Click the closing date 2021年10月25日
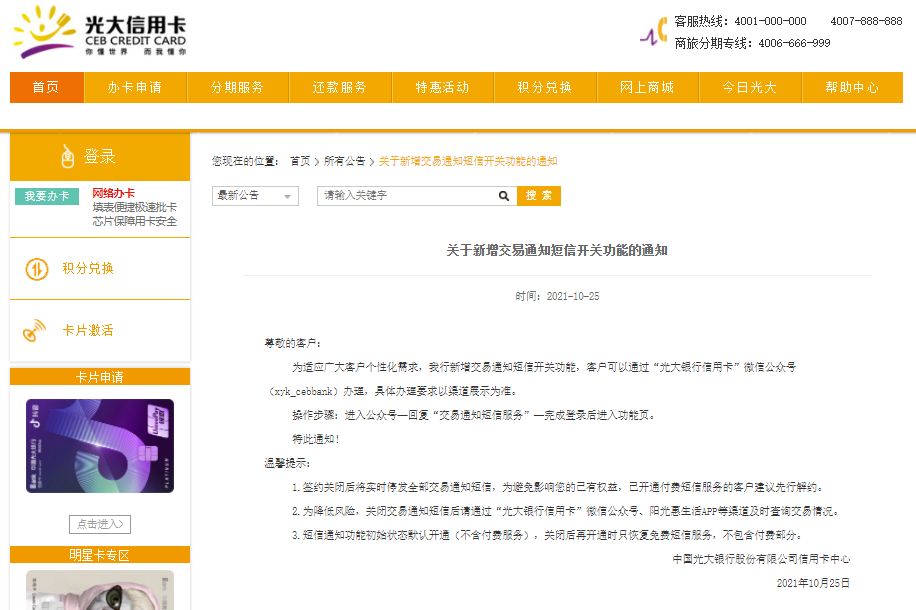The width and height of the screenshot is (916, 610). point(813,583)
